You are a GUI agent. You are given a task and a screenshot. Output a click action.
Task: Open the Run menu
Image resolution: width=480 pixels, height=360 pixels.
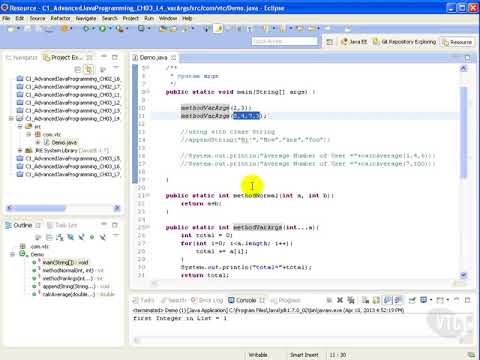coord(149,18)
